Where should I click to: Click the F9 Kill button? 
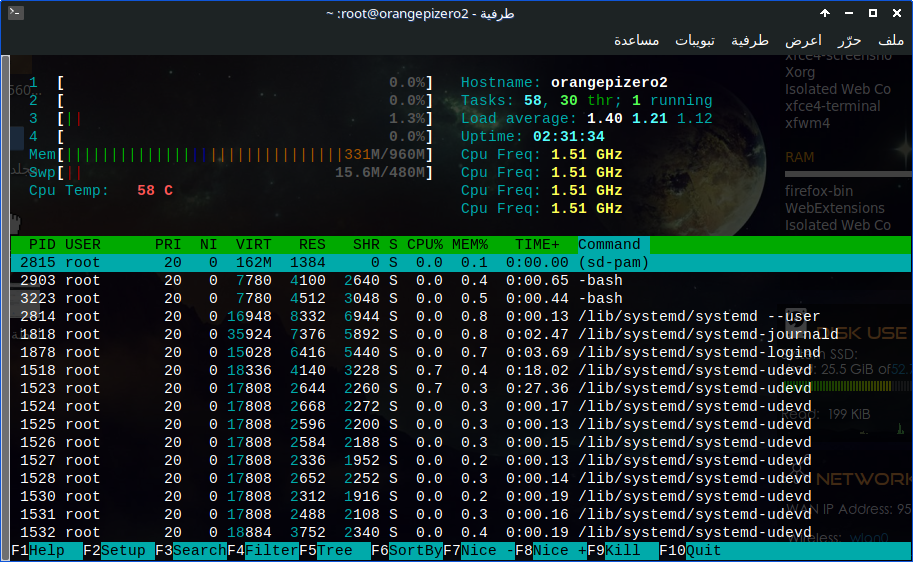622,551
